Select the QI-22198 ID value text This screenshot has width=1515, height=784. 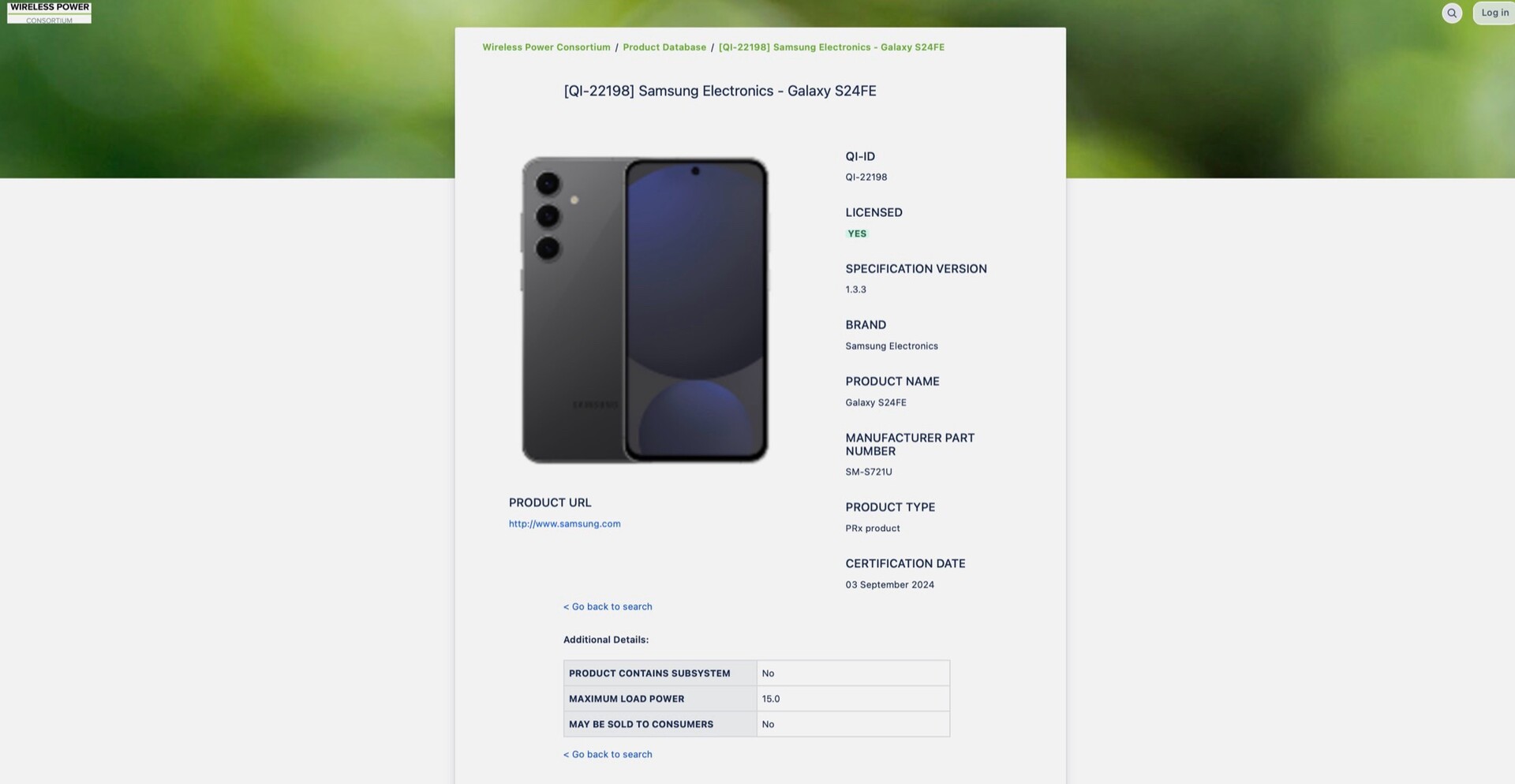click(866, 177)
